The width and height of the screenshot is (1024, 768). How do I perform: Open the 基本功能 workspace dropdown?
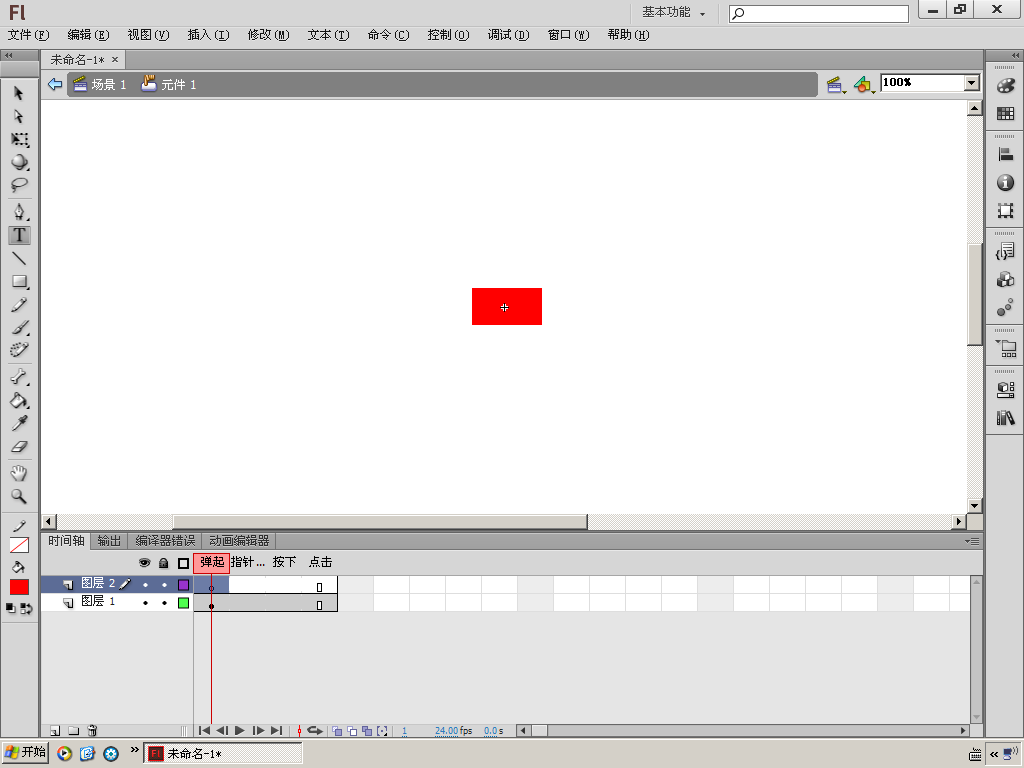coord(673,12)
